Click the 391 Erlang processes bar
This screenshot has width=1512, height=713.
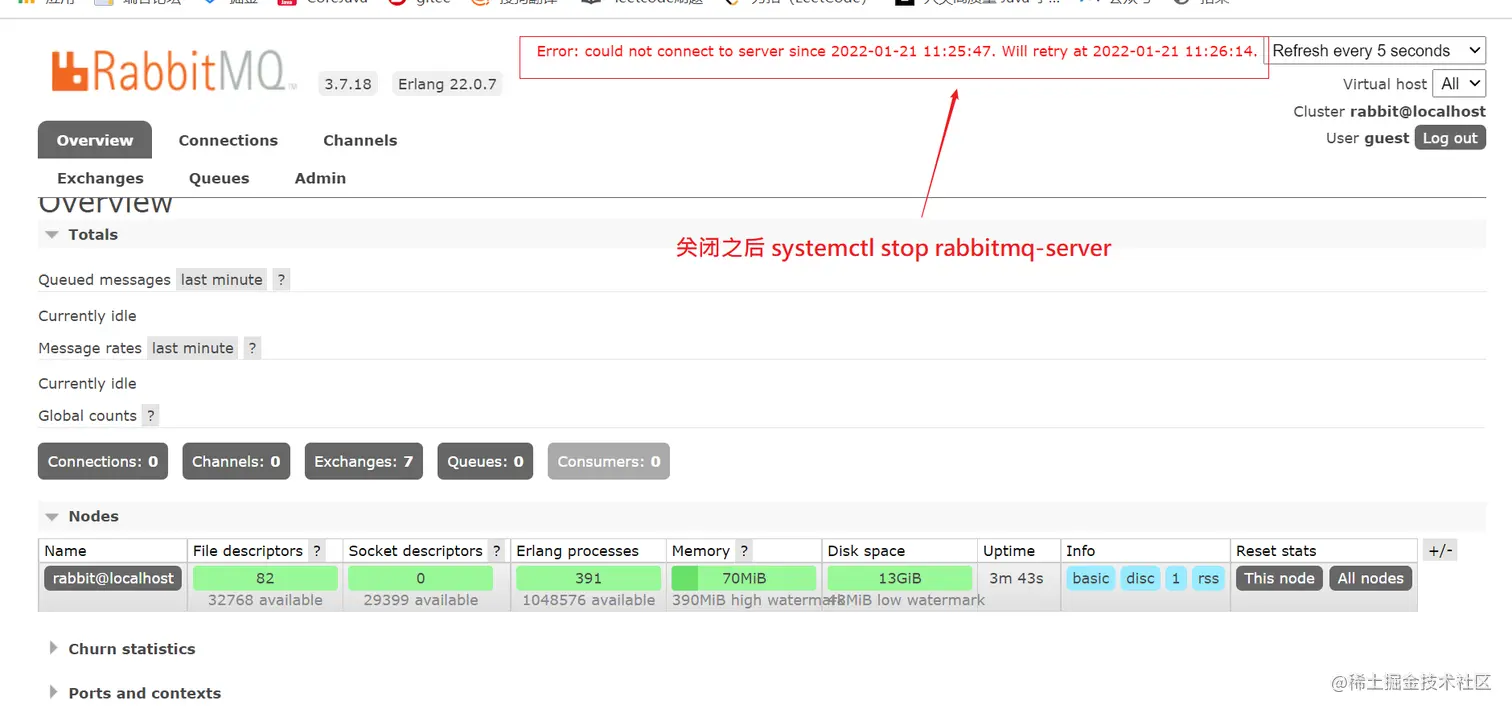pos(588,578)
